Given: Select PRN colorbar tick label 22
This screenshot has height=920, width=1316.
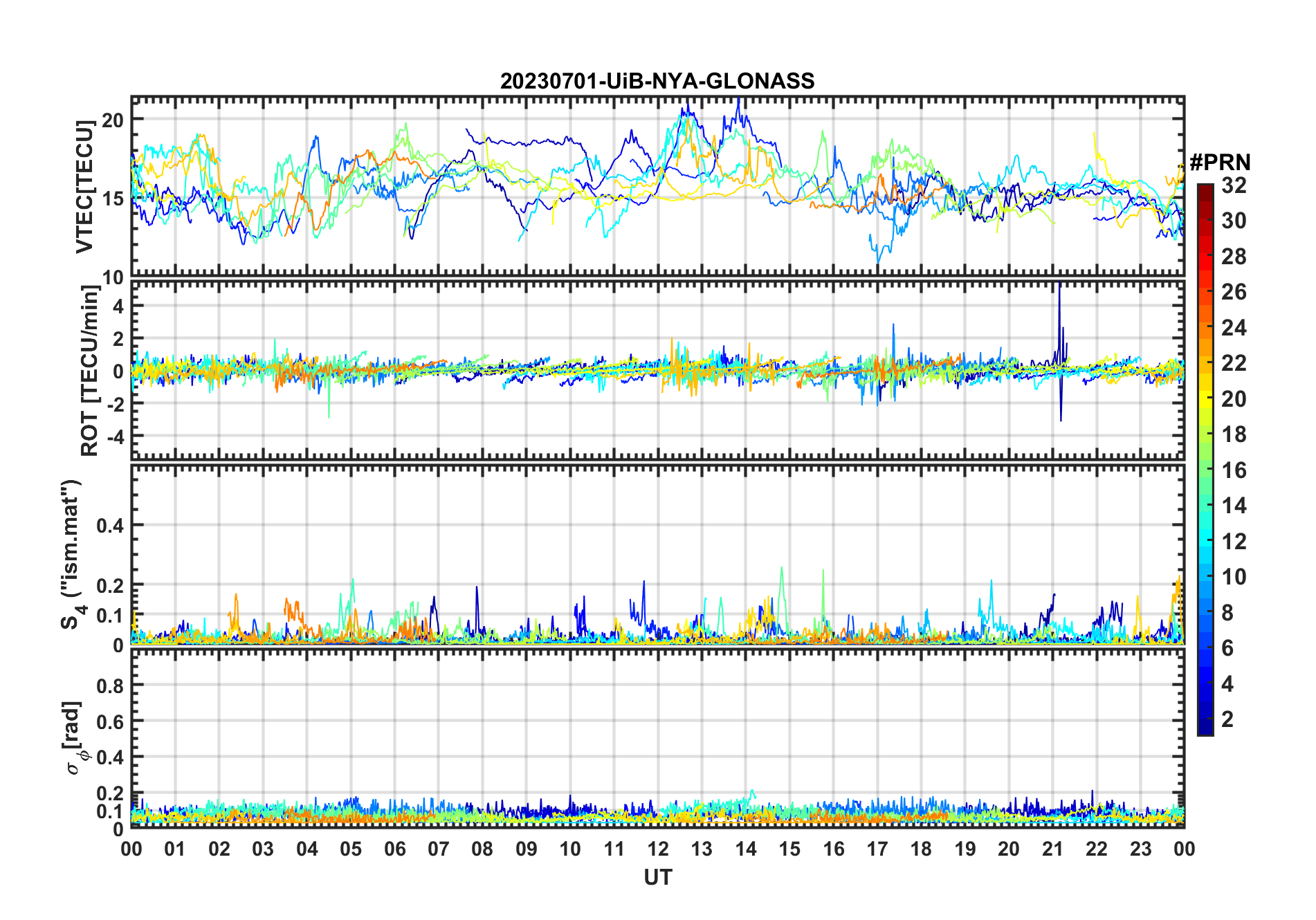Looking at the screenshot, I should point(1234,363).
